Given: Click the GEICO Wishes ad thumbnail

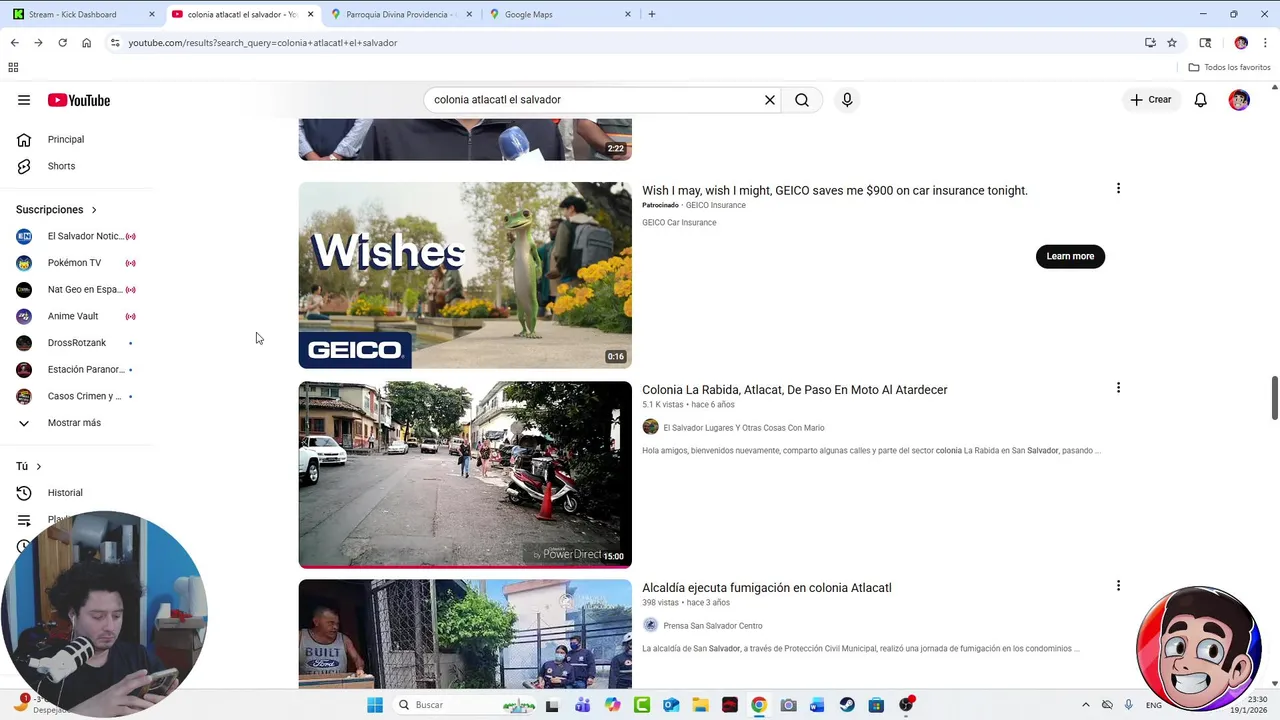Looking at the screenshot, I should click(x=465, y=275).
